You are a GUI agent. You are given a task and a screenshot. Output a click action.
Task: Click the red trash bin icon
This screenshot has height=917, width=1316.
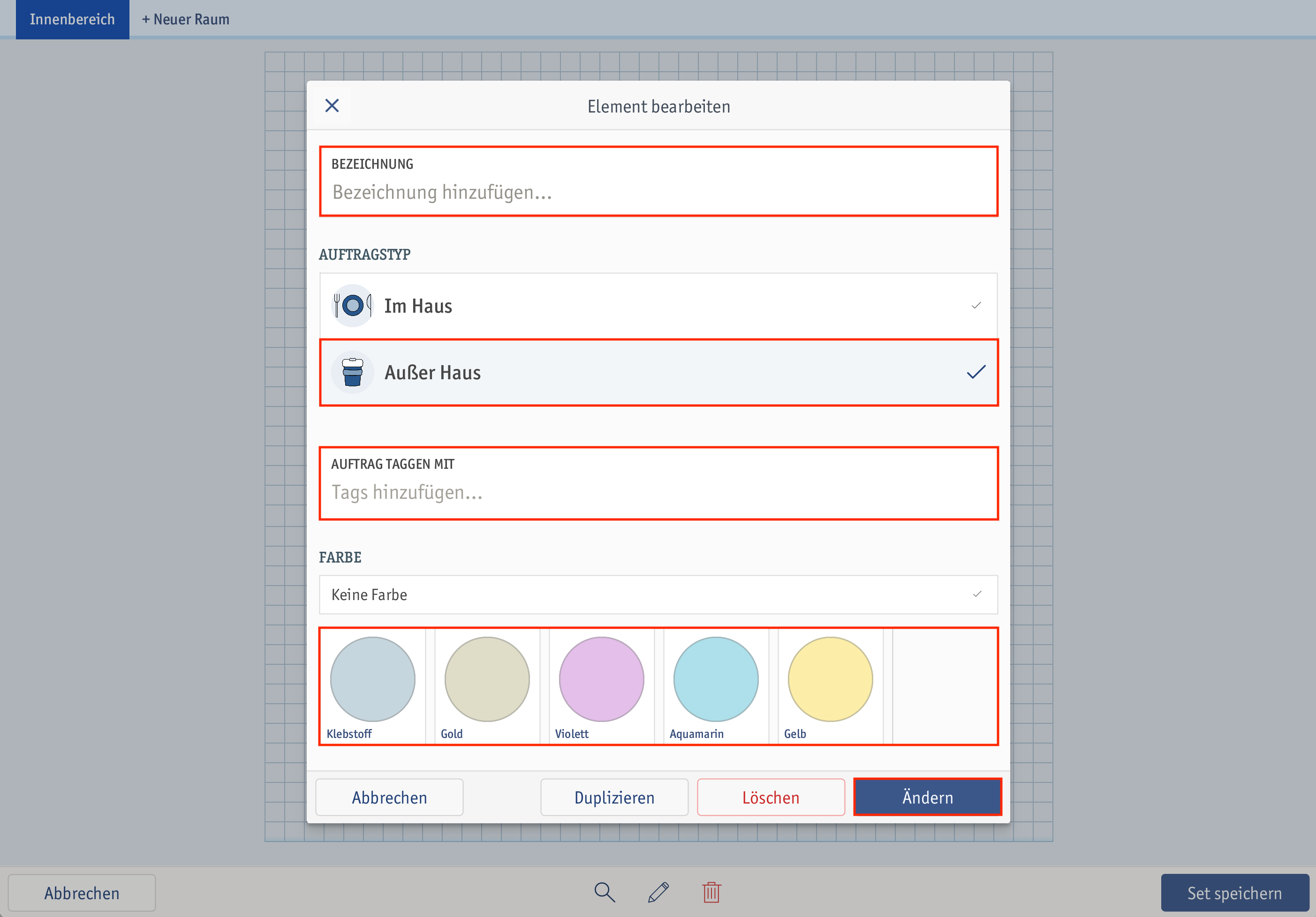pos(711,892)
